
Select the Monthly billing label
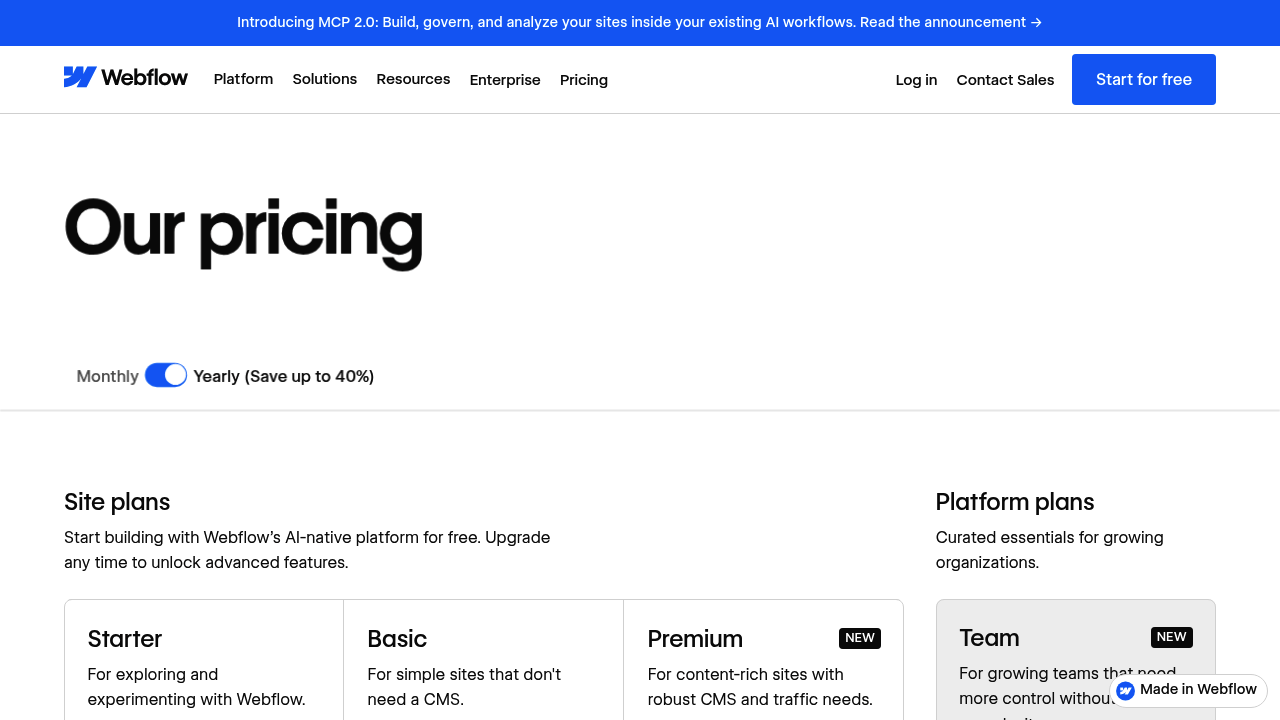coord(108,376)
